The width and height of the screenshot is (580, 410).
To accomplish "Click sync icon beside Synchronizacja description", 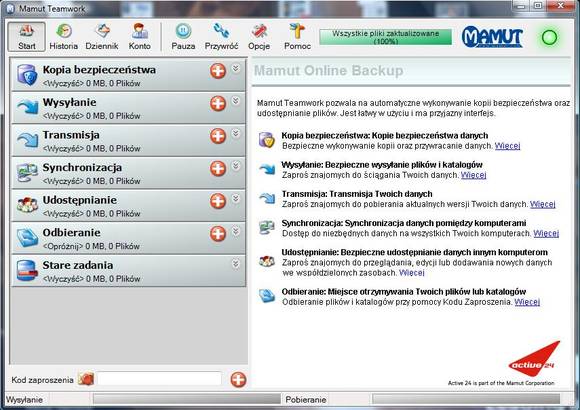I will pyautogui.click(x=267, y=227).
